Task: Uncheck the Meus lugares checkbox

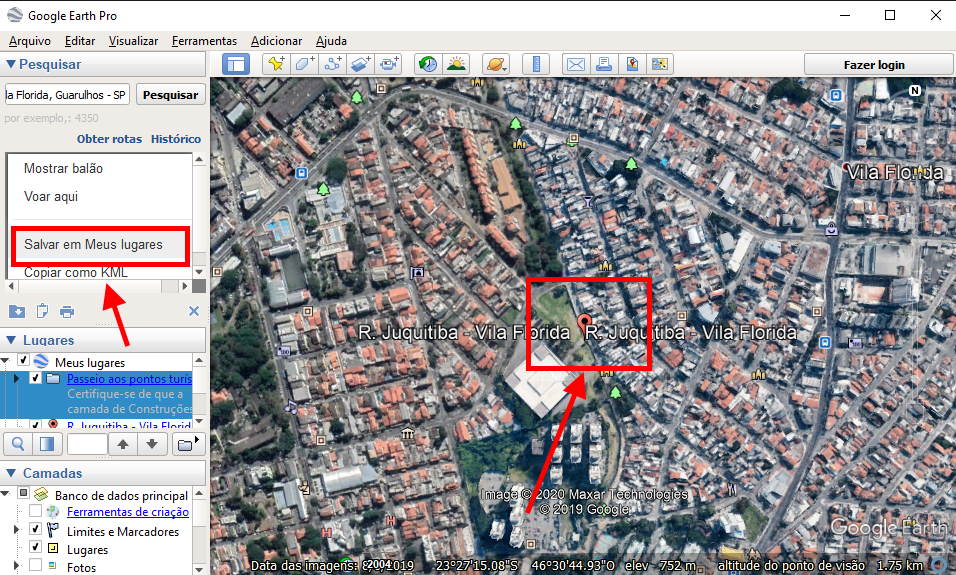Action: tap(23, 360)
